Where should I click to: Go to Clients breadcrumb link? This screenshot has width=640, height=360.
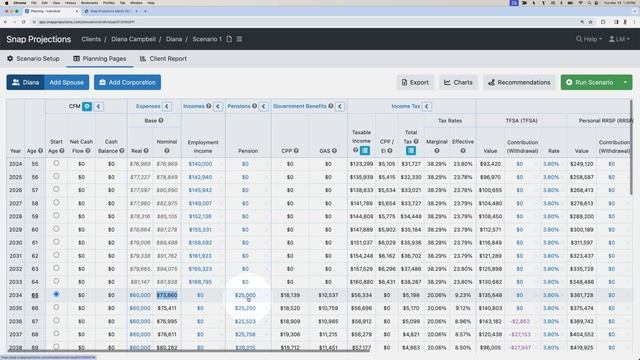pos(91,39)
